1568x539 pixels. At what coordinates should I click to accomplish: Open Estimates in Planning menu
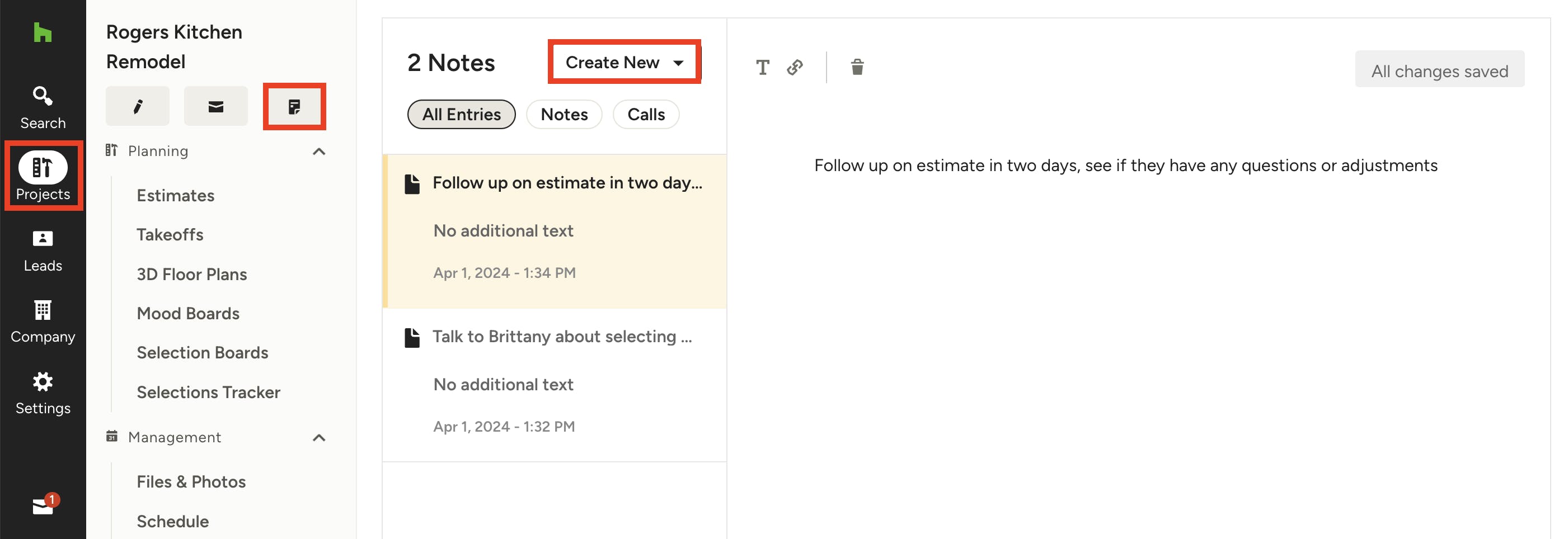pyautogui.click(x=175, y=195)
